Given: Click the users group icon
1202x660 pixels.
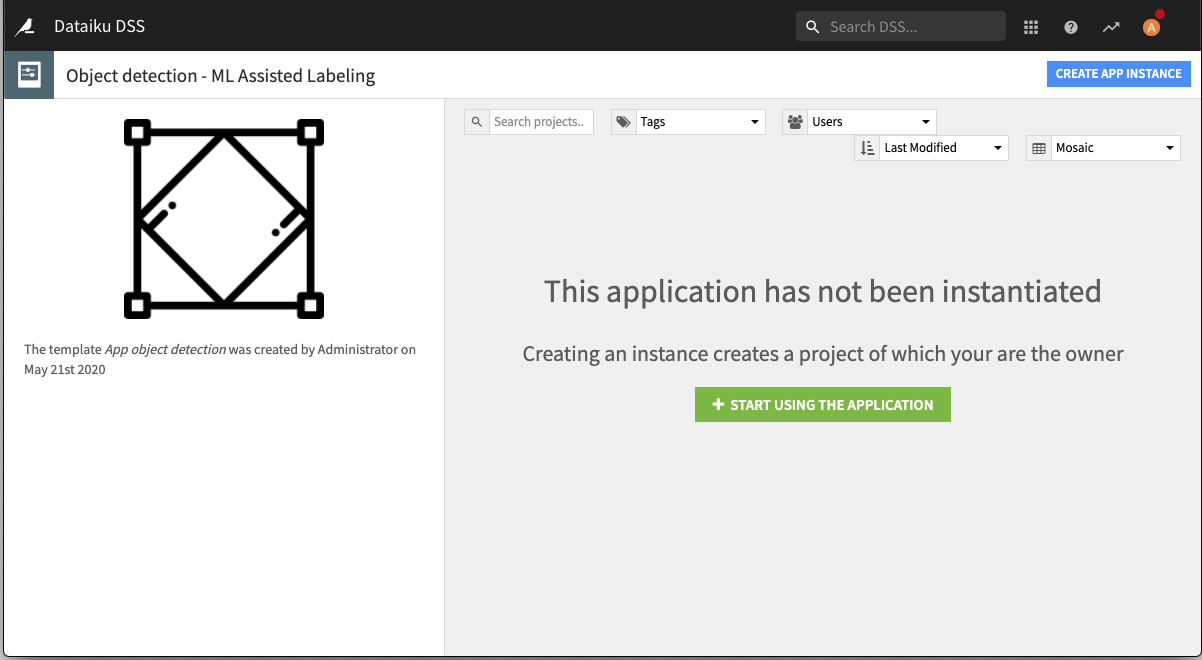Looking at the screenshot, I should (x=795, y=122).
